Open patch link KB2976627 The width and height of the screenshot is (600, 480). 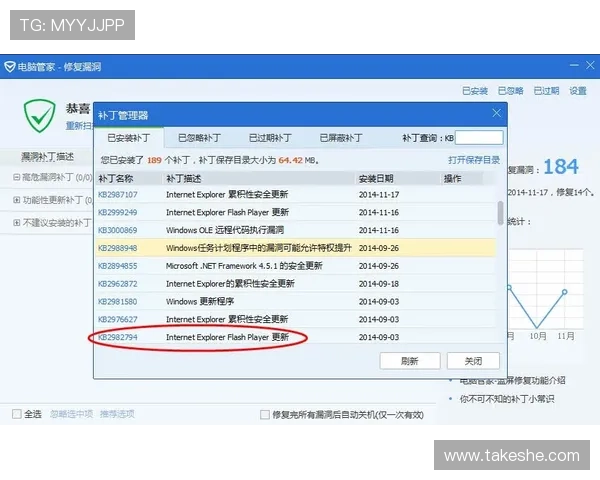tap(117, 319)
